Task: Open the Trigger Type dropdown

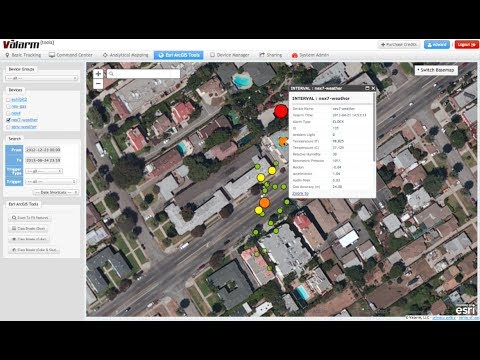Action: 44,171
